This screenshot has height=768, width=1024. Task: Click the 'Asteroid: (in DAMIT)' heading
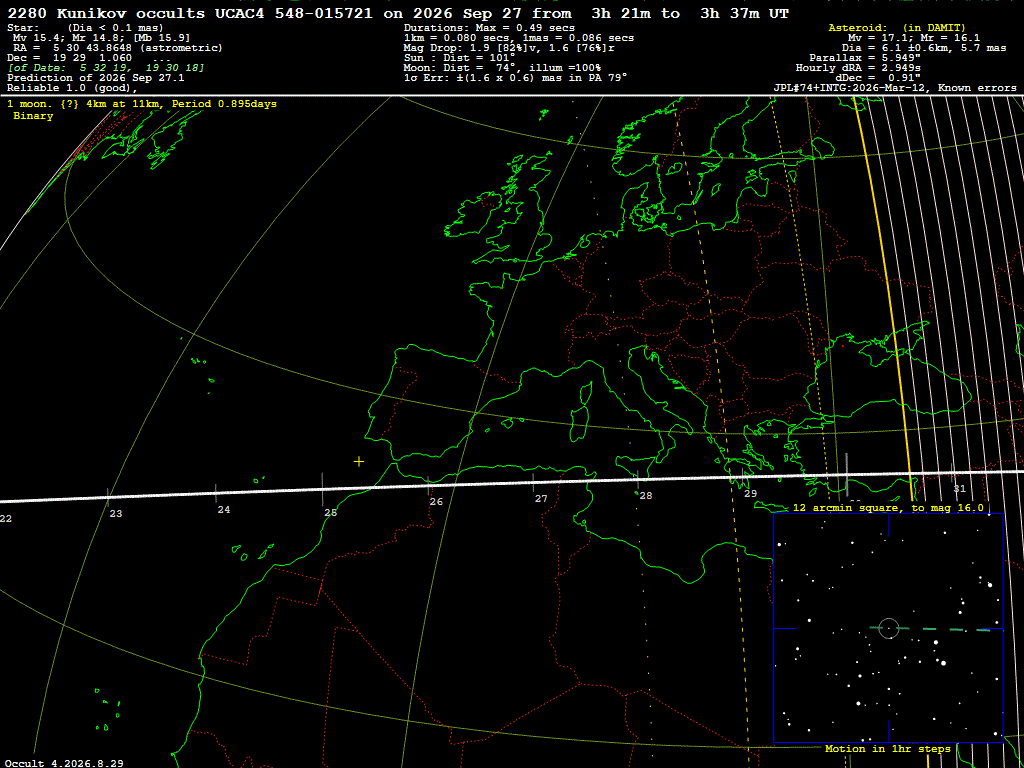coord(886,28)
